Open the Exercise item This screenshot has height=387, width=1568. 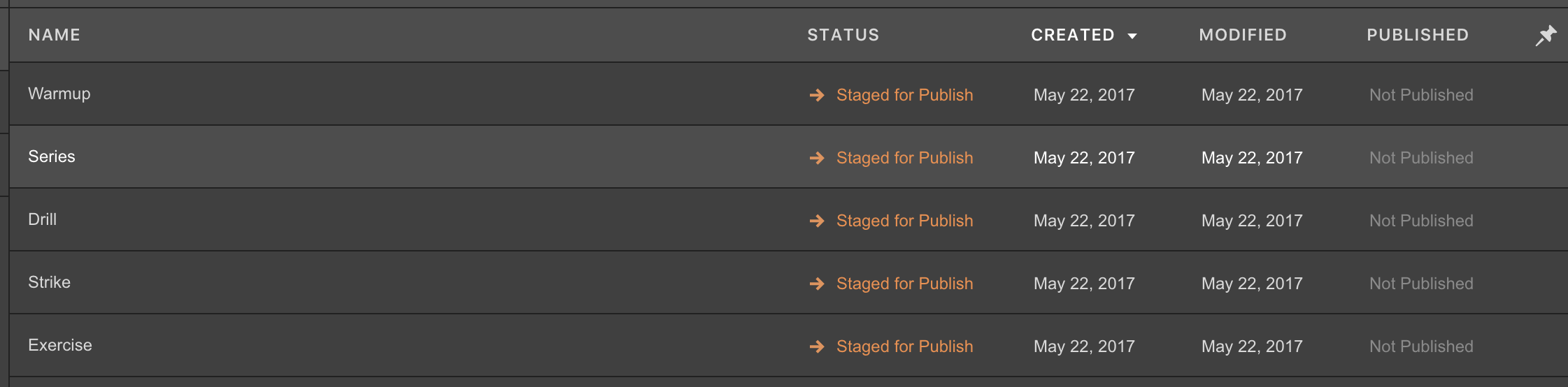[x=60, y=345]
